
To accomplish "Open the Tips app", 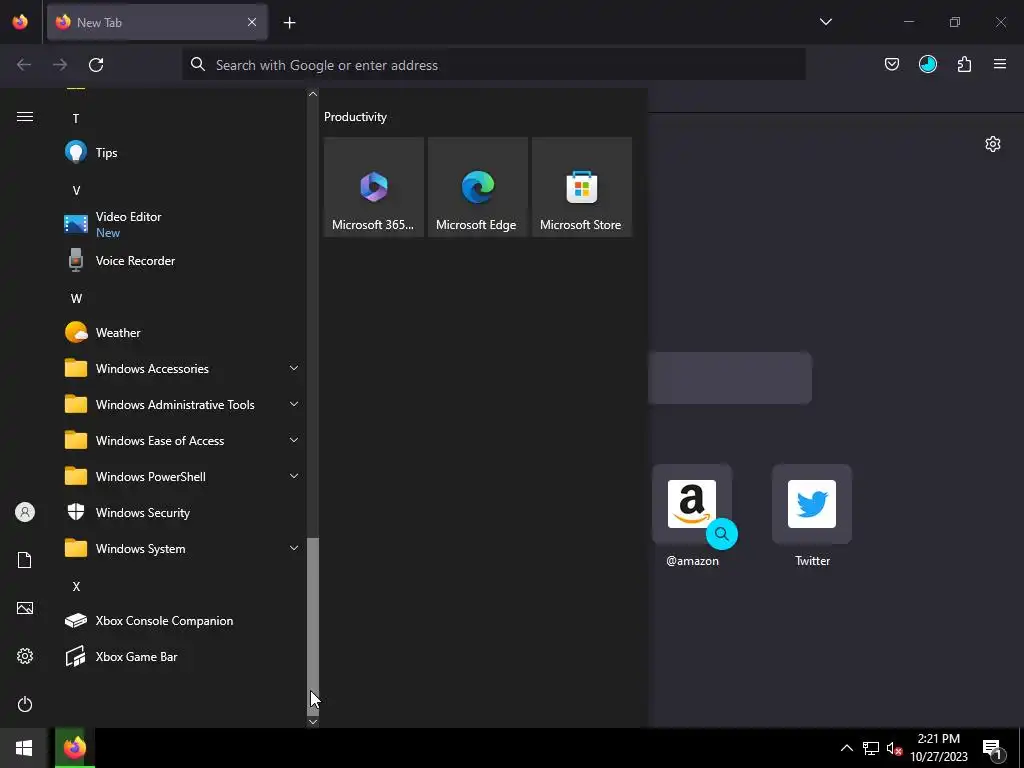I will 182,153.
